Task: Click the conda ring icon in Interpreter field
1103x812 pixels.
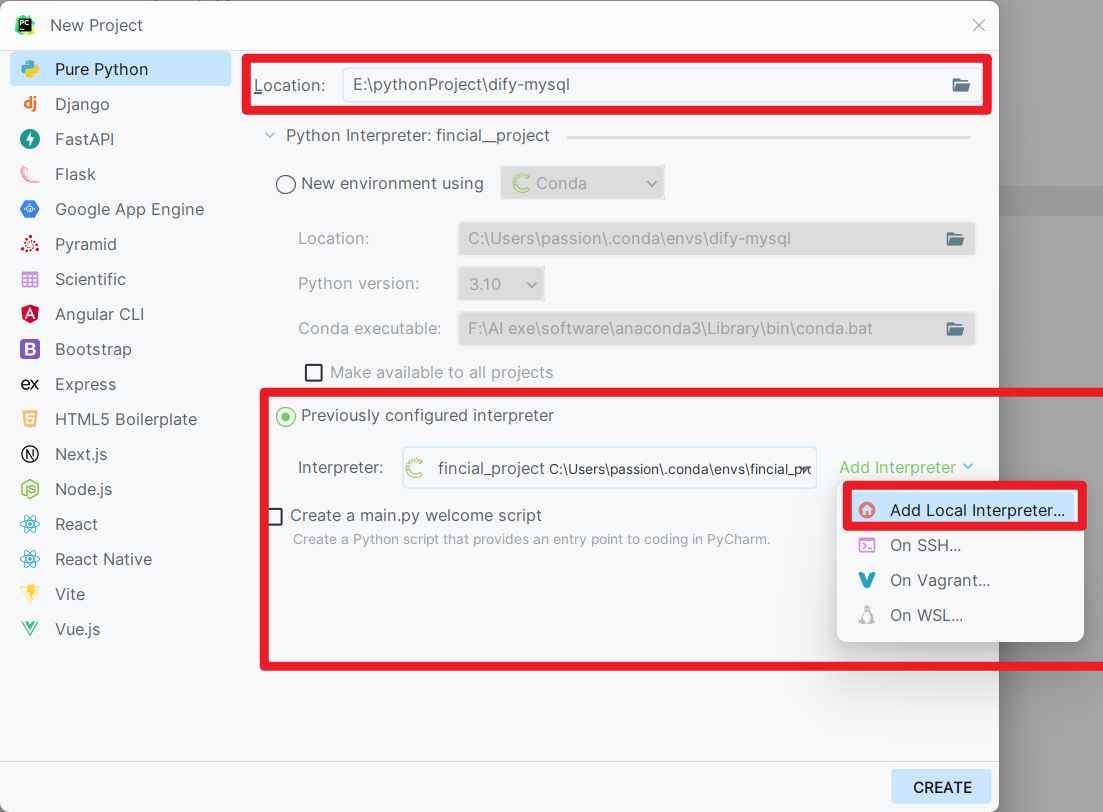Action: coord(415,468)
